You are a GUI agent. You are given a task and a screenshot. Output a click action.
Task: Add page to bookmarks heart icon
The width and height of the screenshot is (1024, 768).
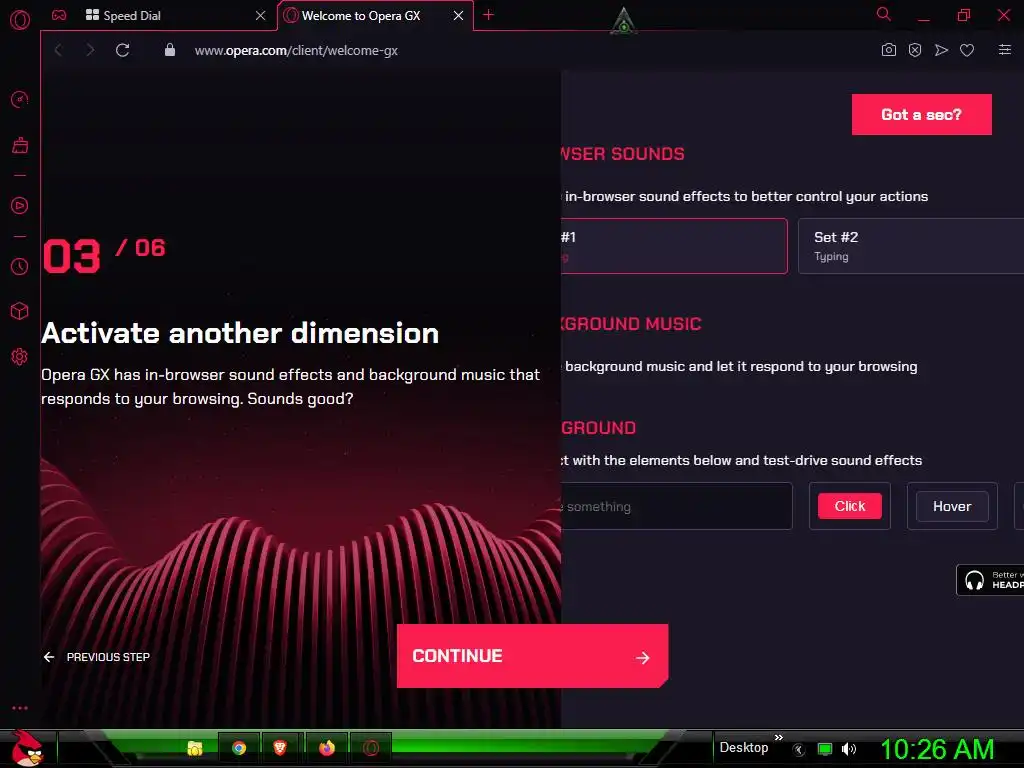click(x=967, y=50)
